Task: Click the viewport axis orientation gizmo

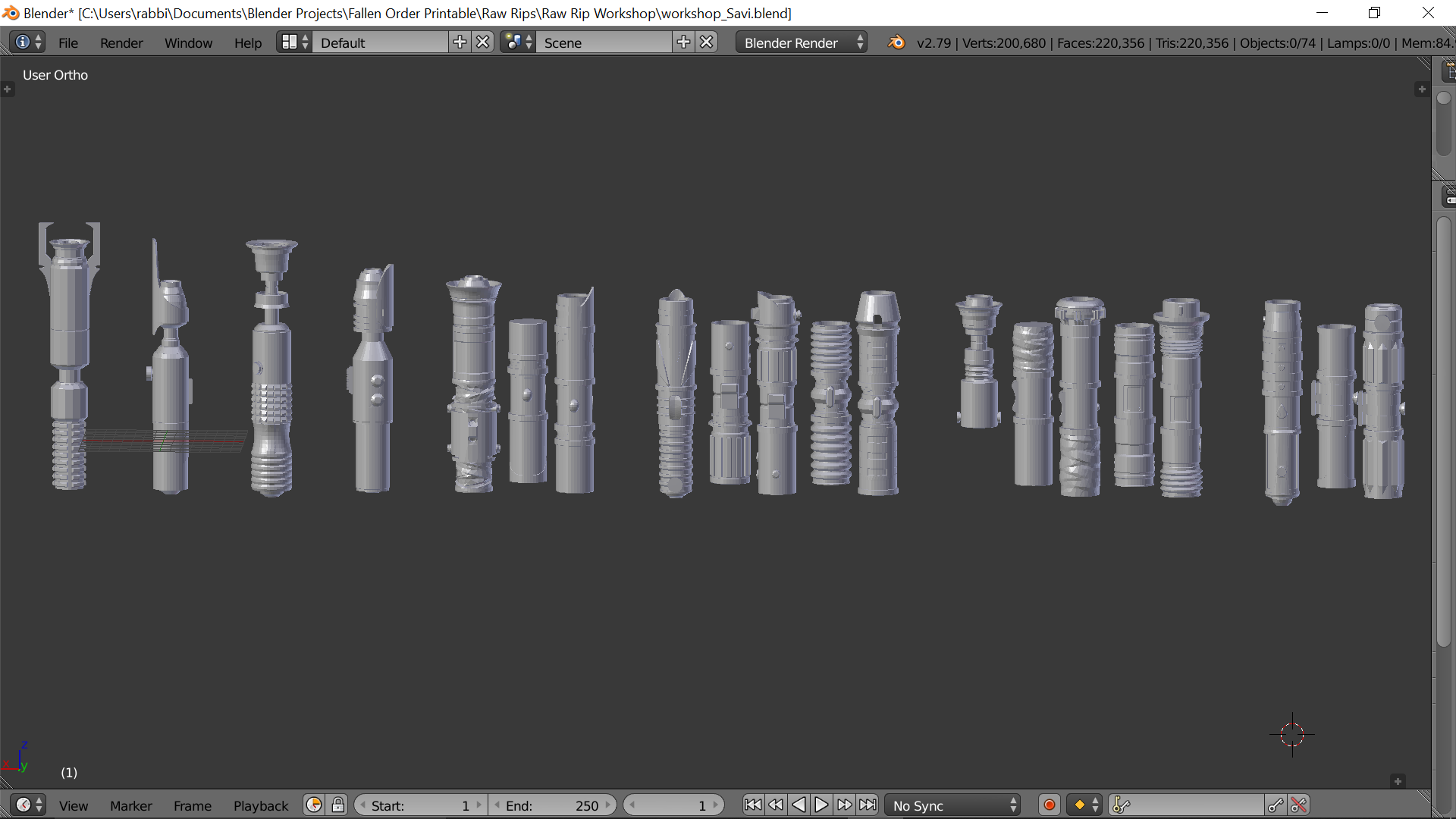Action: pos(17,758)
